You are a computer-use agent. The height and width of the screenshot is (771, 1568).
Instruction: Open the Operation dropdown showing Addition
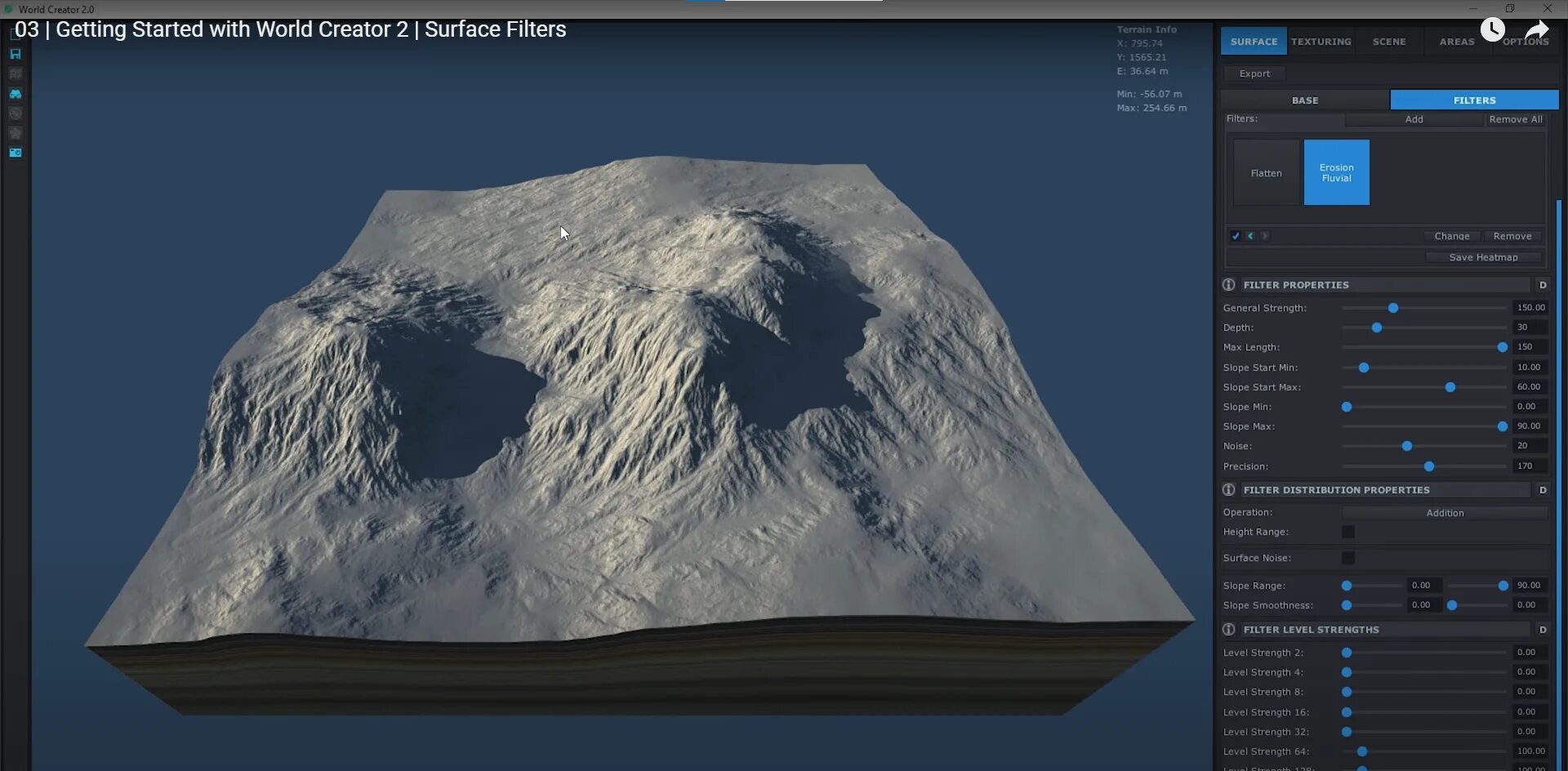(x=1445, y=512)
